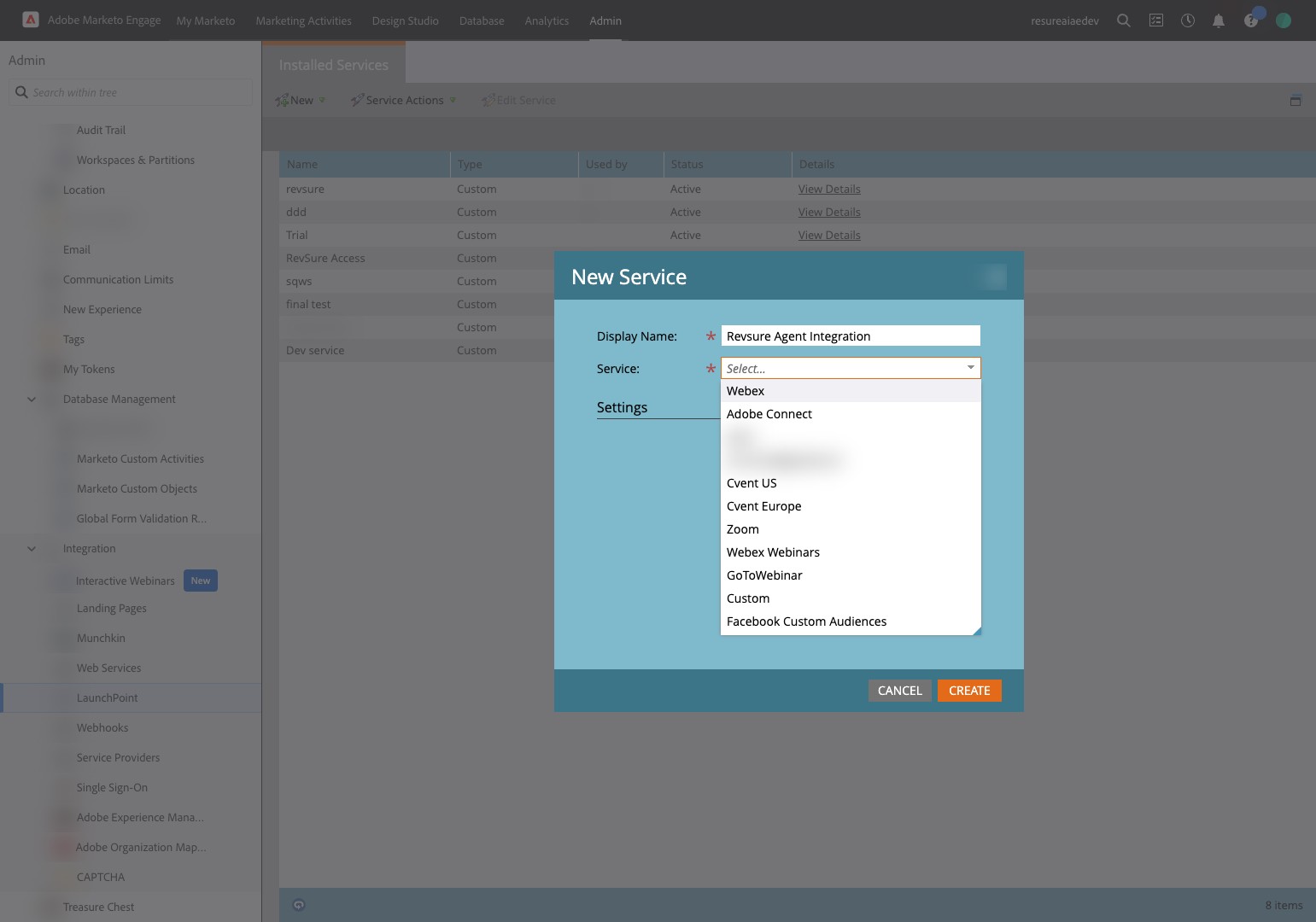Open View Details for Trial

pyautogui.click(x=829, y=235)
